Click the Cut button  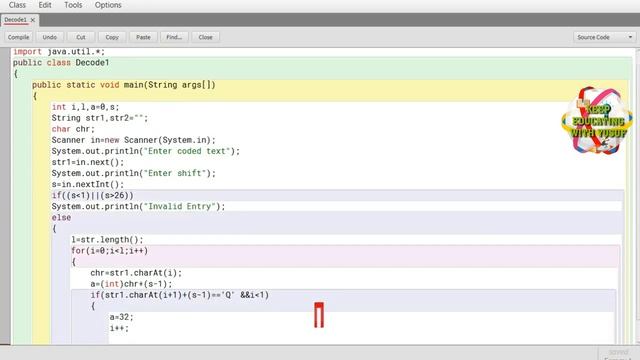tap(81, 37)
